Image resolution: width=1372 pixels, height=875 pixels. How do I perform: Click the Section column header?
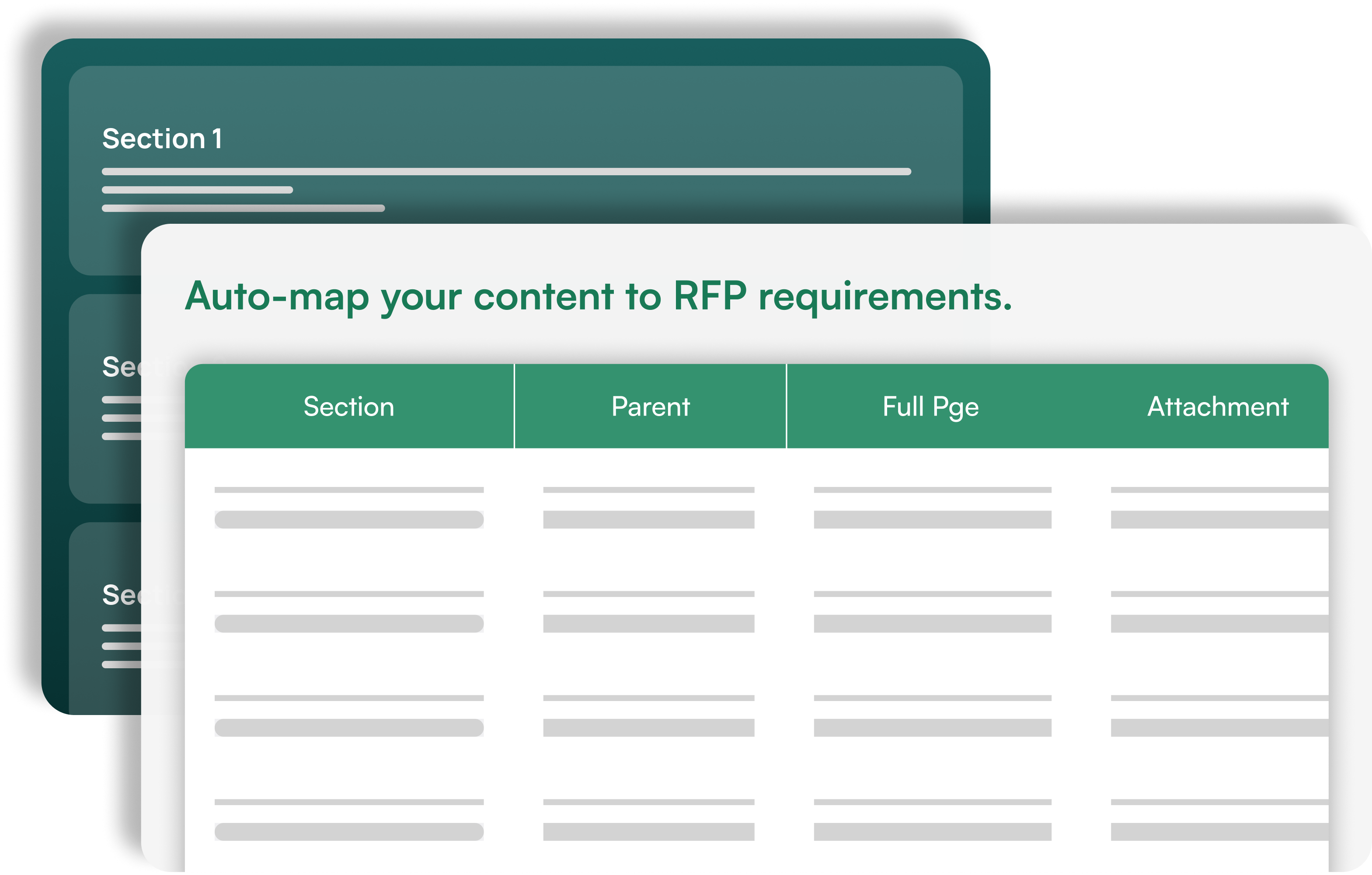(349, 407)
